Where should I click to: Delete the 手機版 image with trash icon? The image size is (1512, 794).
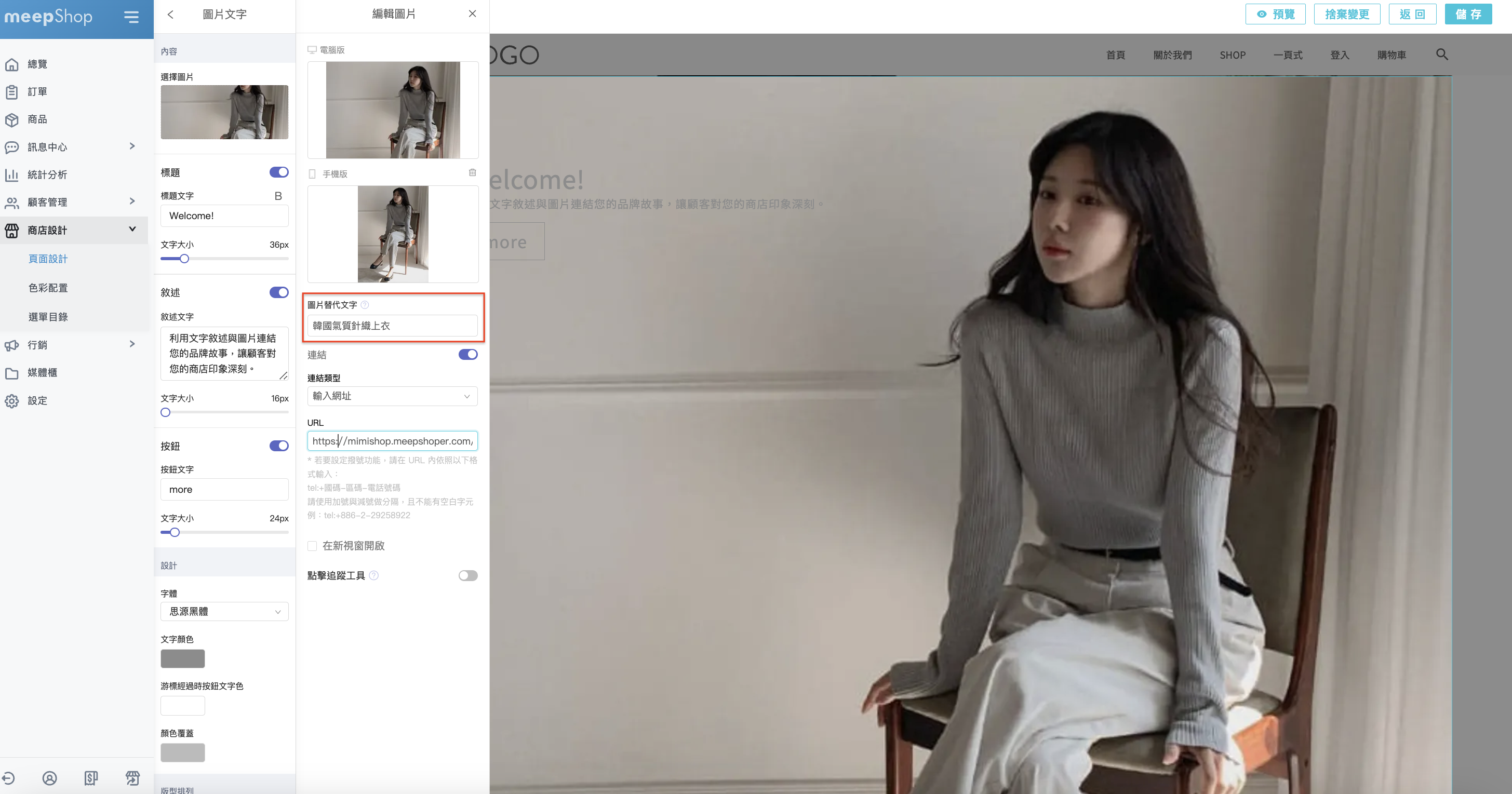[x=472, y=172]
